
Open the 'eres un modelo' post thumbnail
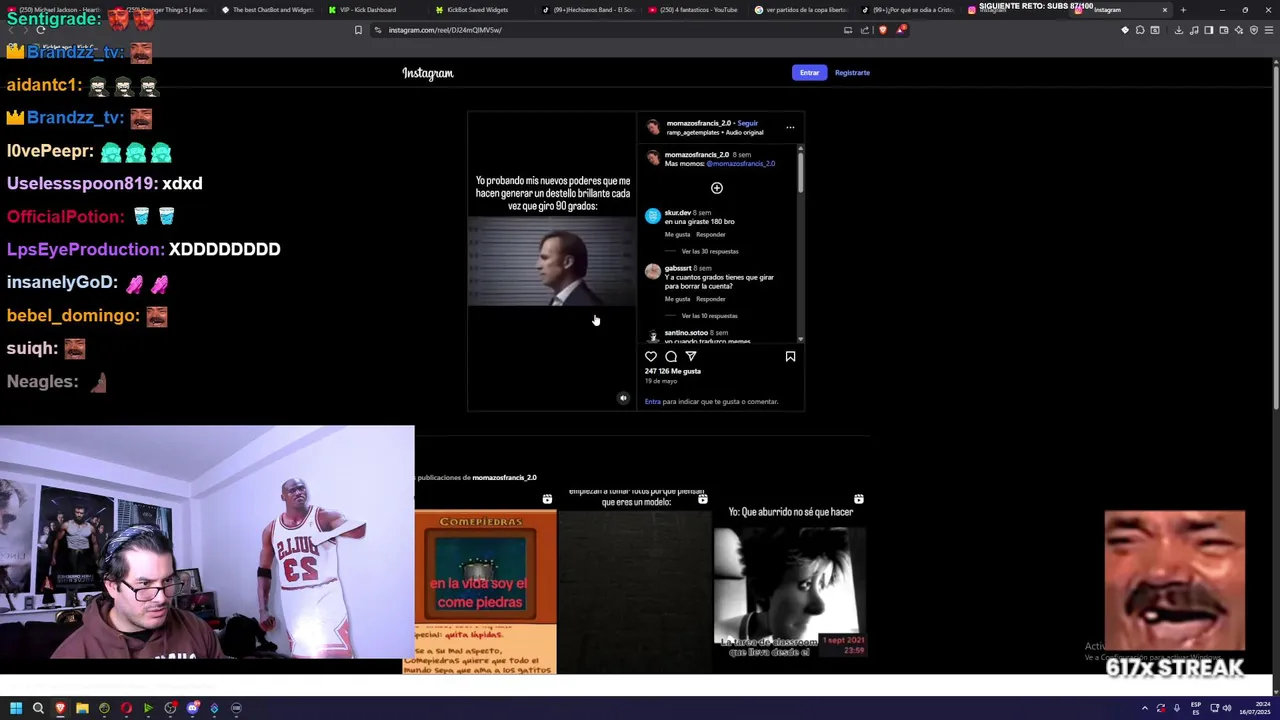(x=635, y=580)
